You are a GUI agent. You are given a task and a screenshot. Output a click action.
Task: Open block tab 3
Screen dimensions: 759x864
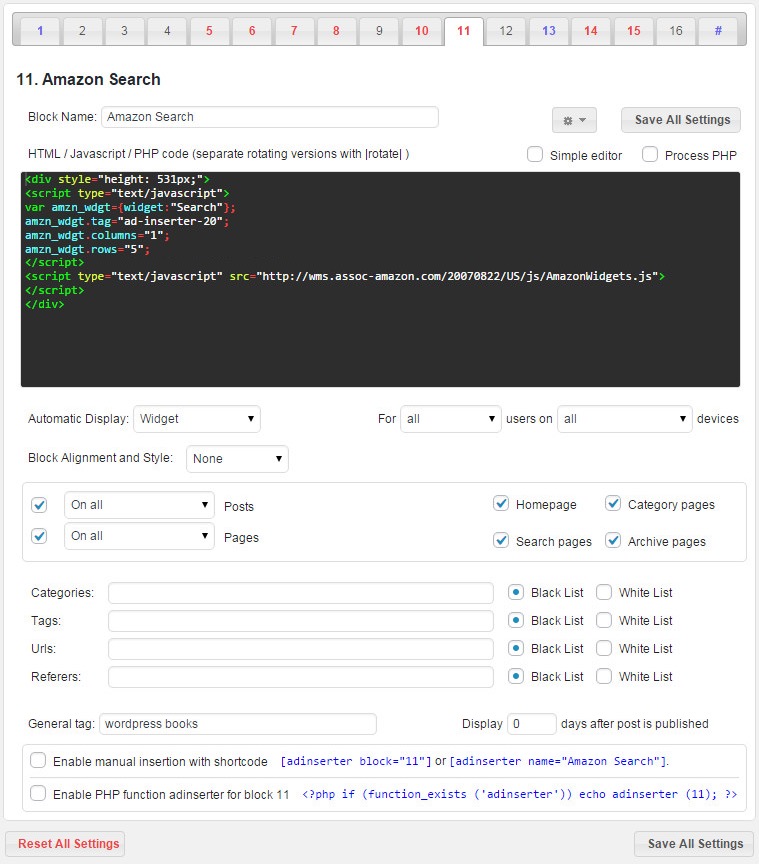[x=125, y=31]
